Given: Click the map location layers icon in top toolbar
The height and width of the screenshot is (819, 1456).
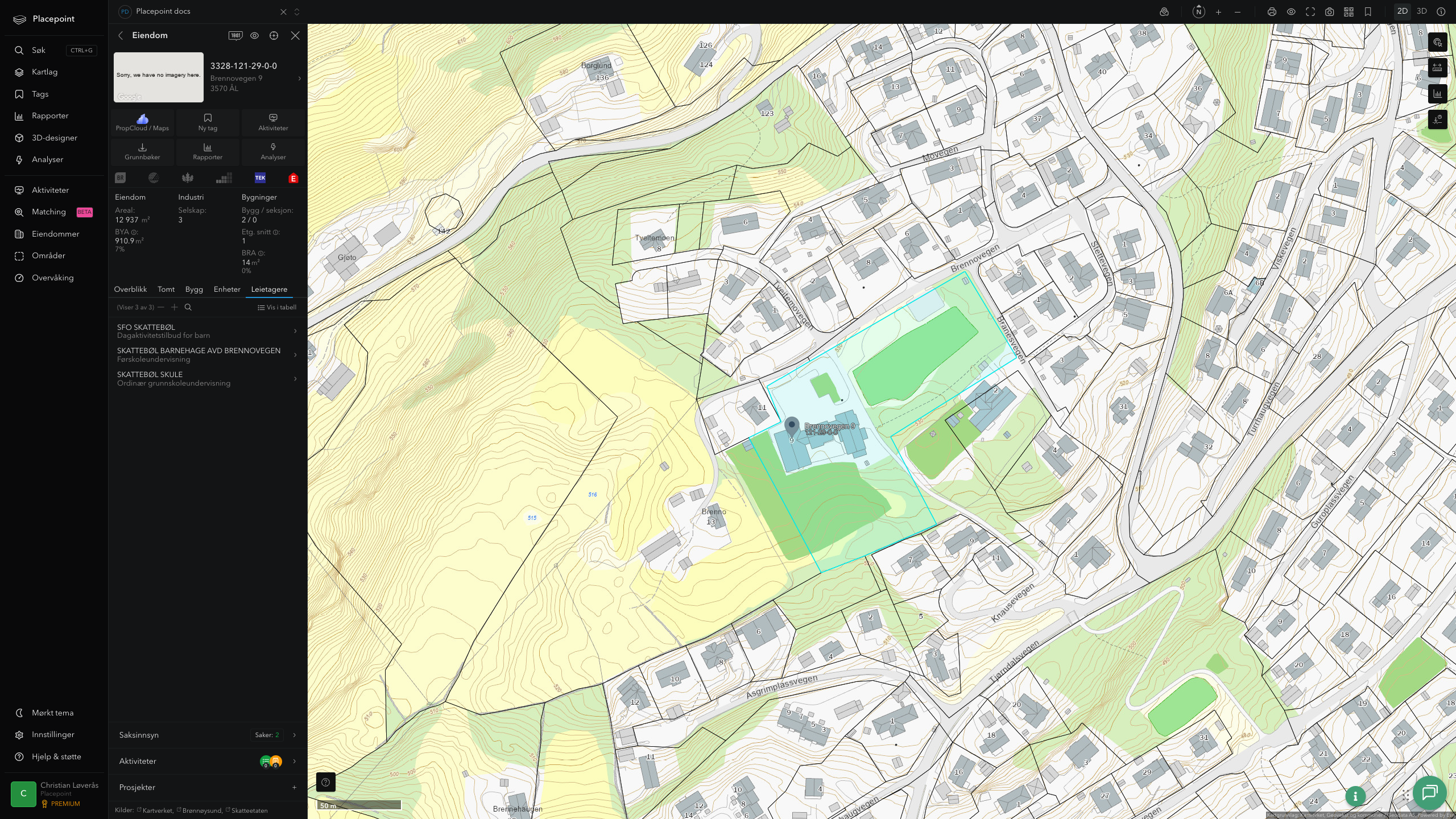Looking at the screenshot, I should [x=1164, y=11].
